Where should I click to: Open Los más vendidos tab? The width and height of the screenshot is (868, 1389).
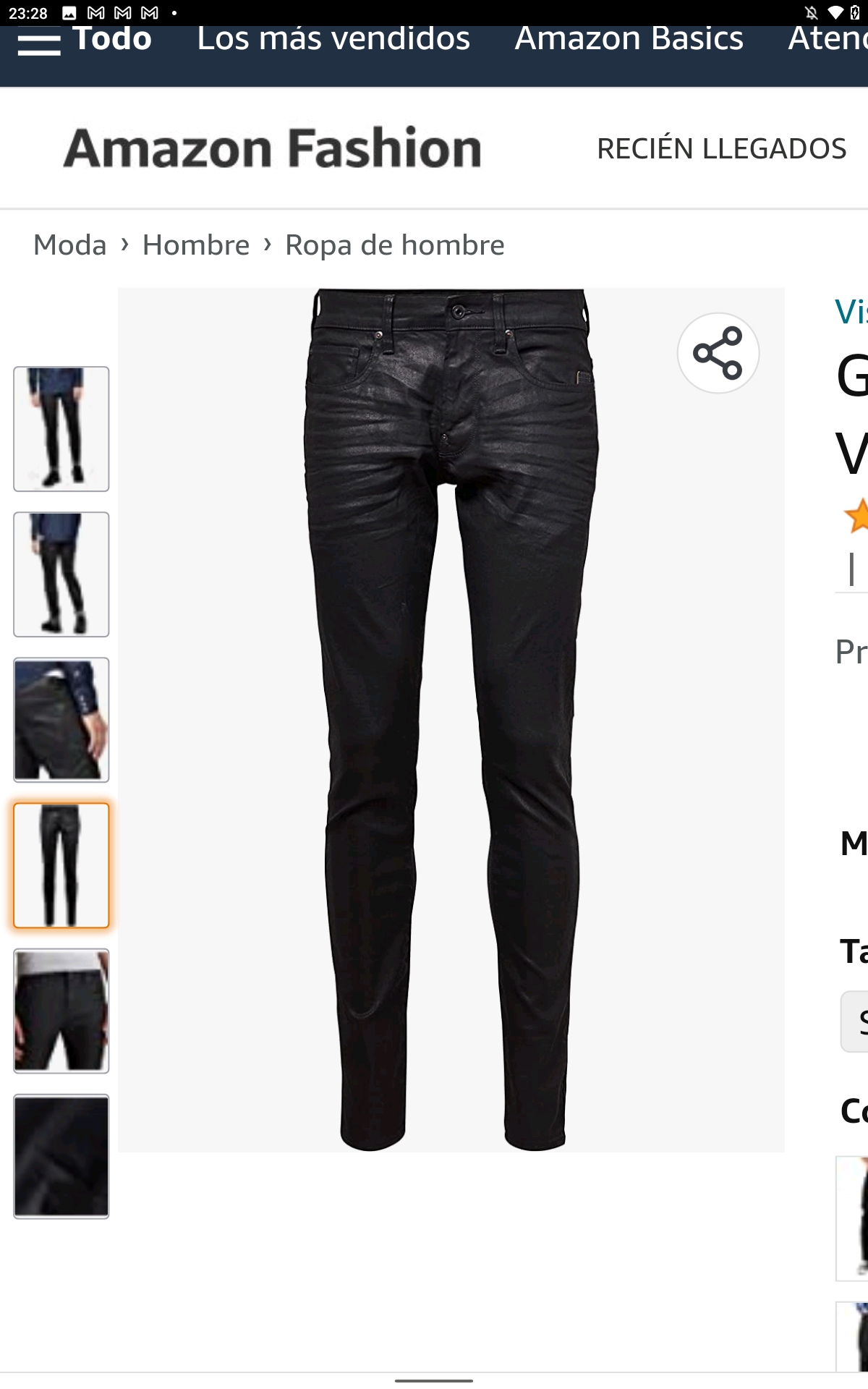333,39
